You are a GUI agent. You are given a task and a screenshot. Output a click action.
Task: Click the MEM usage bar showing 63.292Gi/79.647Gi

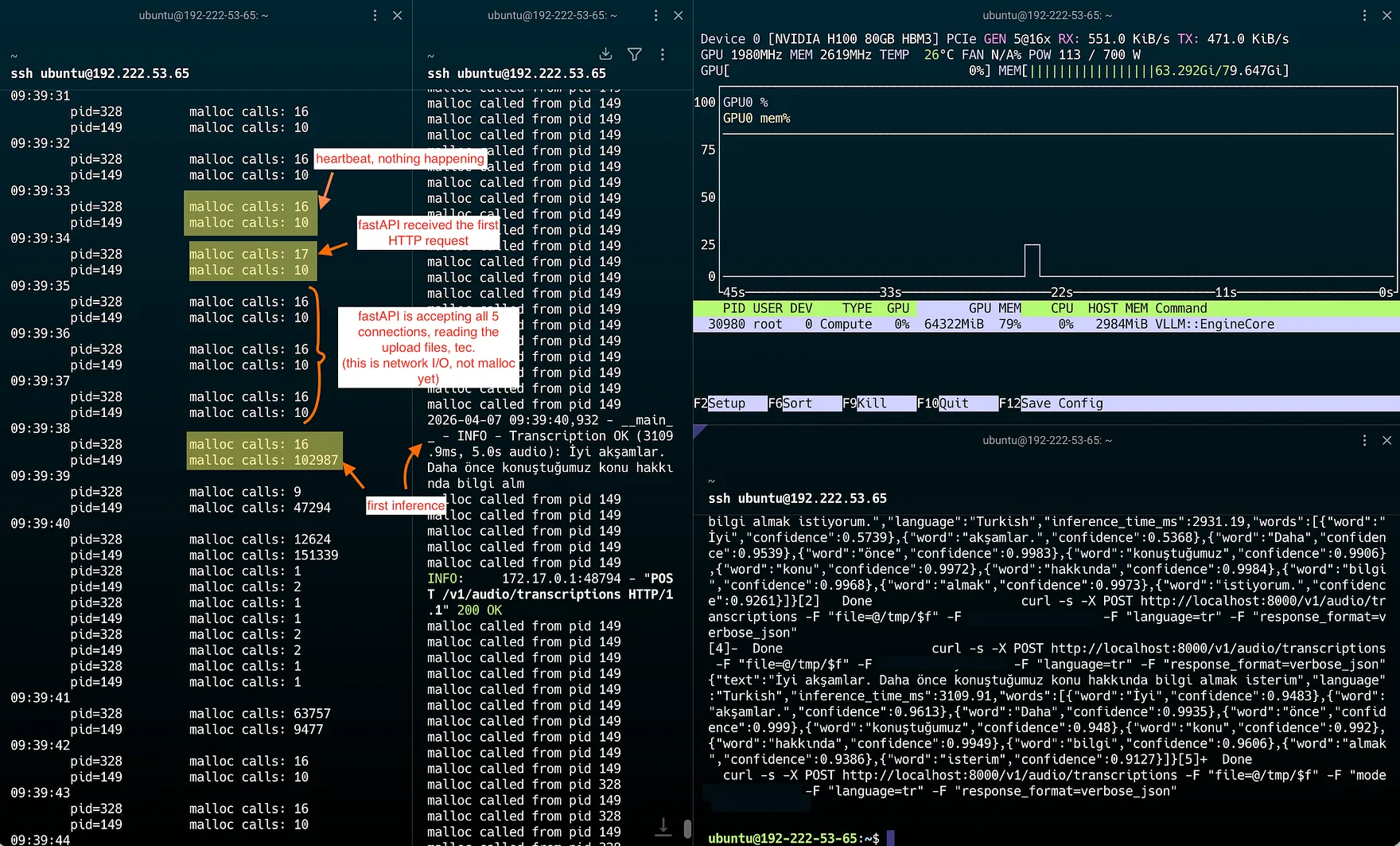click(1143, 71)
